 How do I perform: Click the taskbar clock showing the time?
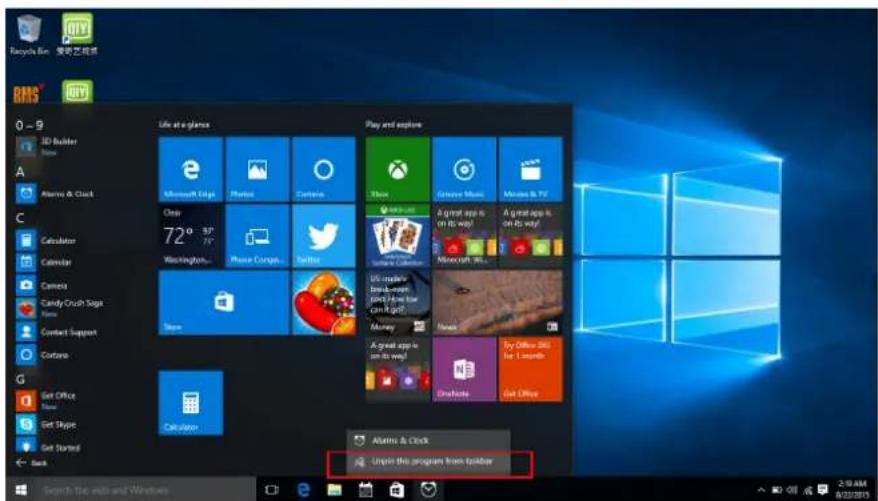(x=851, y=490)
